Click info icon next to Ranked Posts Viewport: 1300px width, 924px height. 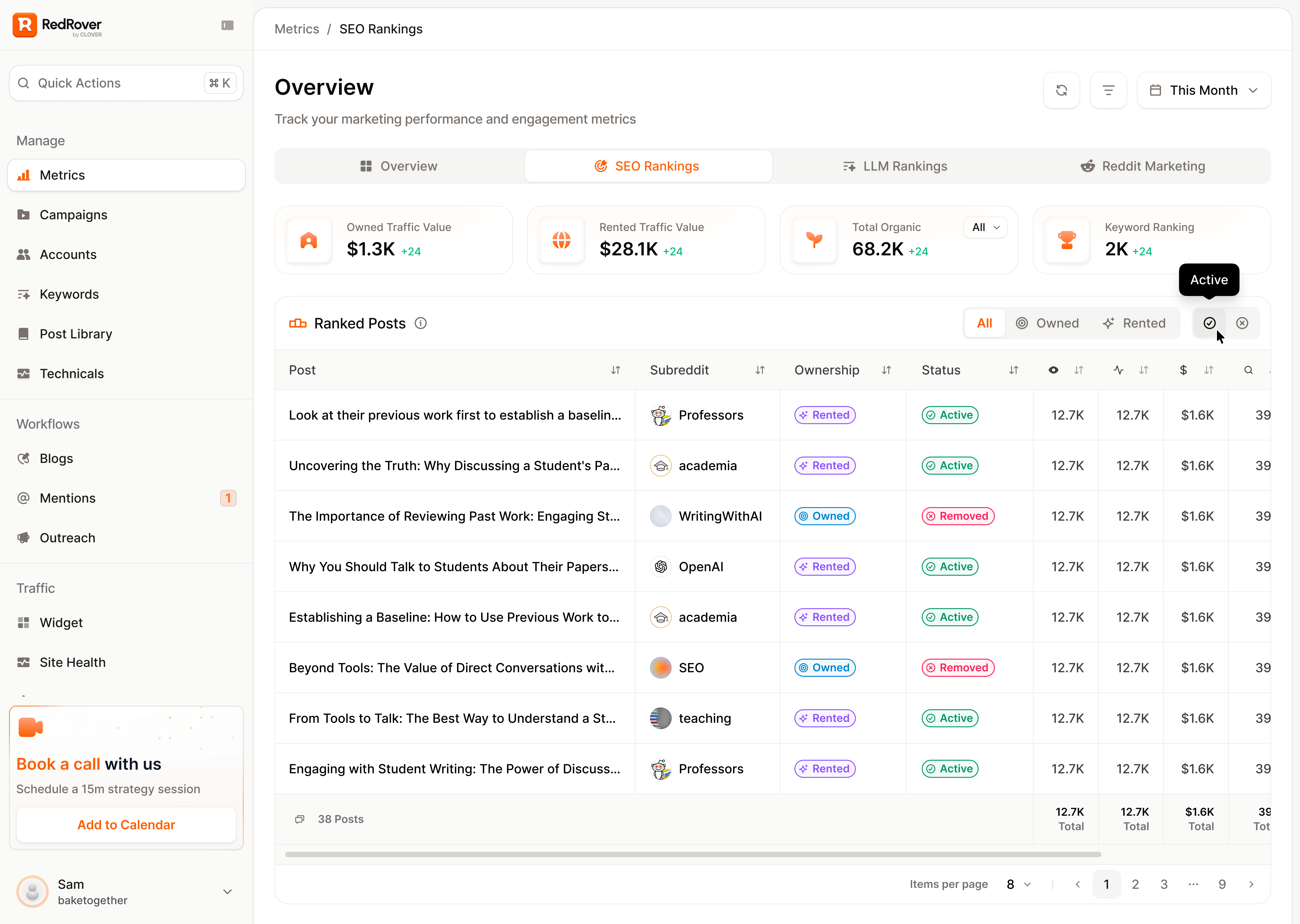[x=421, y=323]
